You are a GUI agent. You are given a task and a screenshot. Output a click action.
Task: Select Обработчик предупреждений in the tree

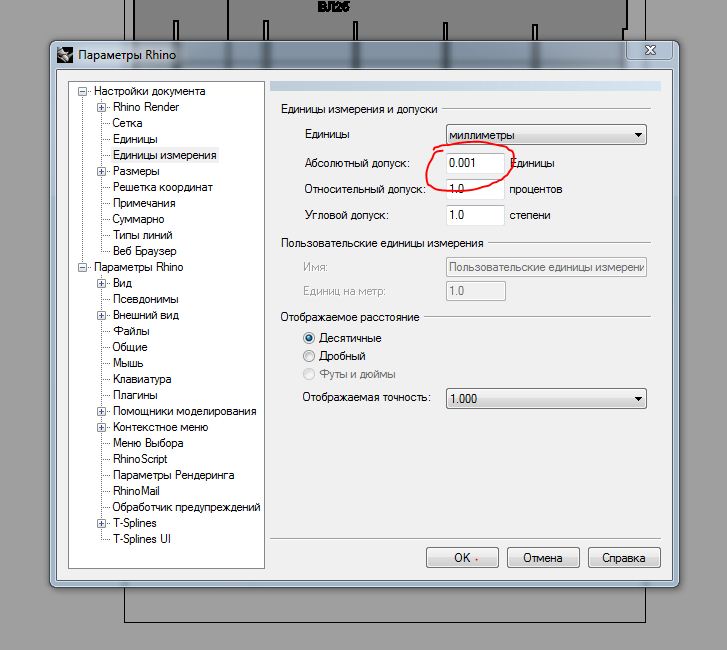(x=186, y=507)
